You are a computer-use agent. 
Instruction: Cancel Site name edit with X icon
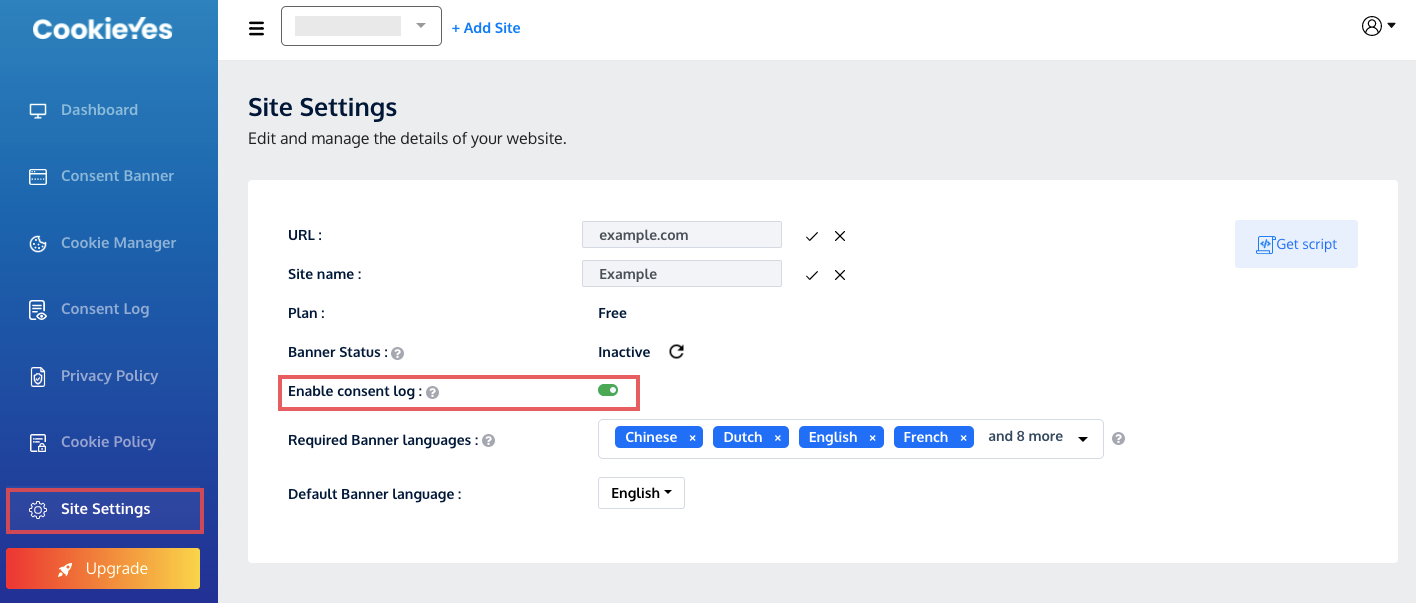pyautogui.click(x=840, y=275)
